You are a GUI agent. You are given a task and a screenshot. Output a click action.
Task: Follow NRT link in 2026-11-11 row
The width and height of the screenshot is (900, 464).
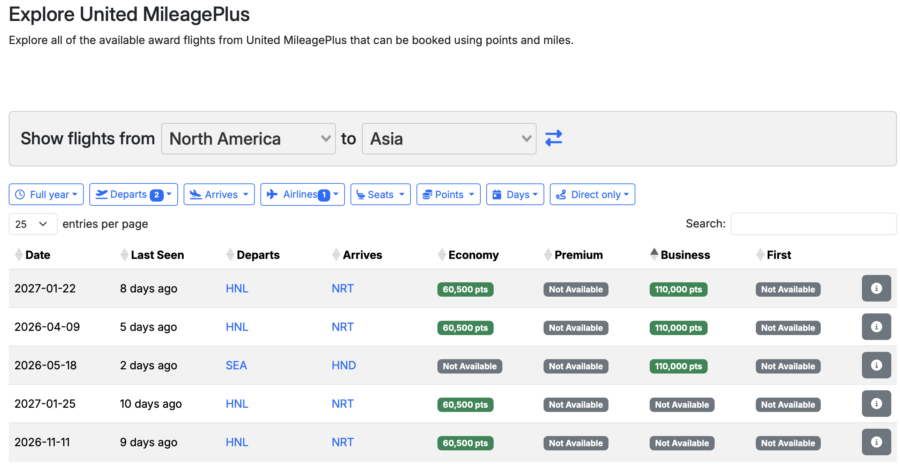[x=343, y=442]
